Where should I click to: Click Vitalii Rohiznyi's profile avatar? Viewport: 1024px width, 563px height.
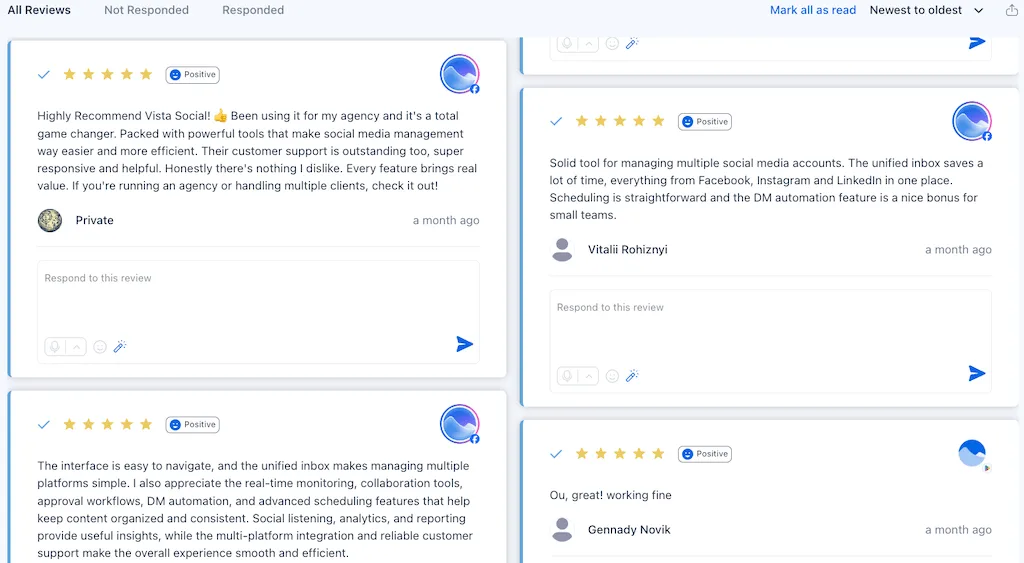(x=562, y=250)
